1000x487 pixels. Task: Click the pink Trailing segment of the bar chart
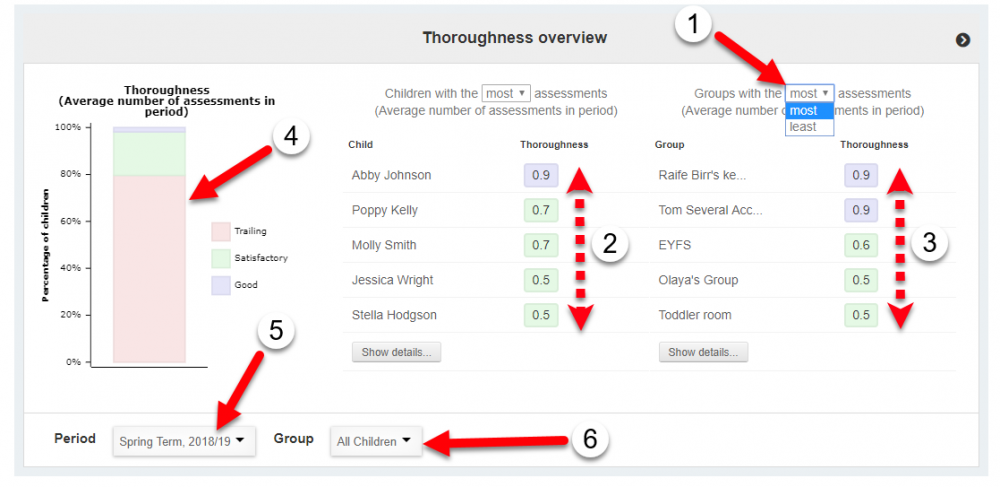(x=149, y=268)
